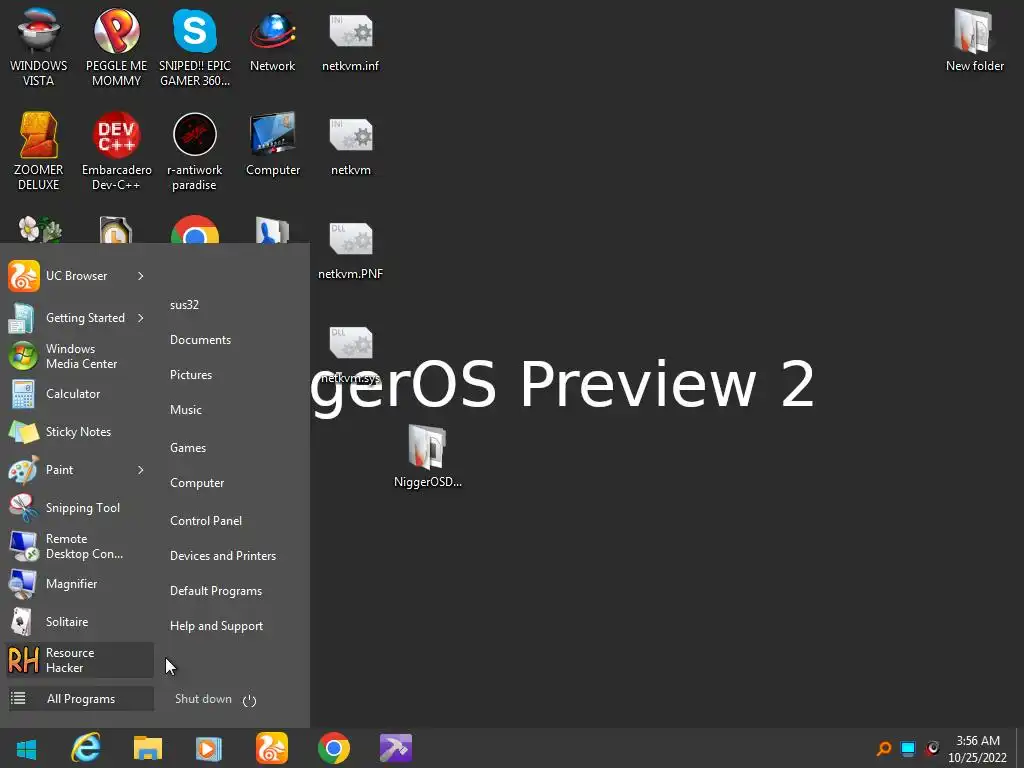Launch Windows Media Center

tap(80, 356)
